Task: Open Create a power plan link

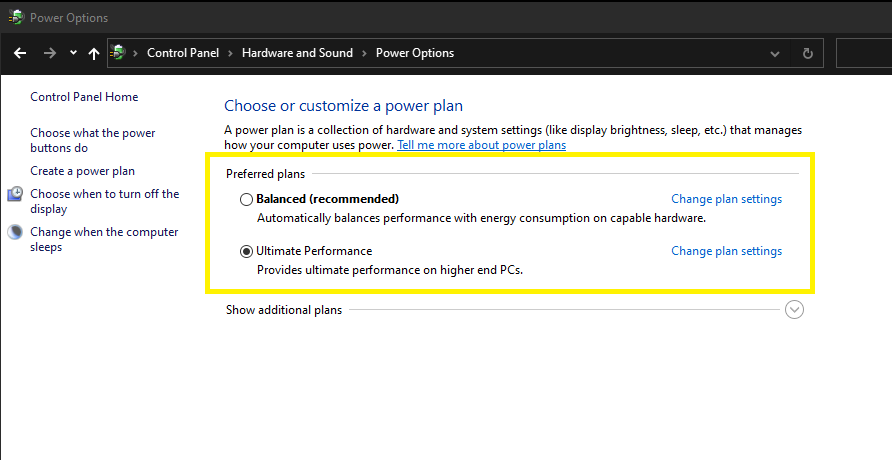Action: pos(82,171)
